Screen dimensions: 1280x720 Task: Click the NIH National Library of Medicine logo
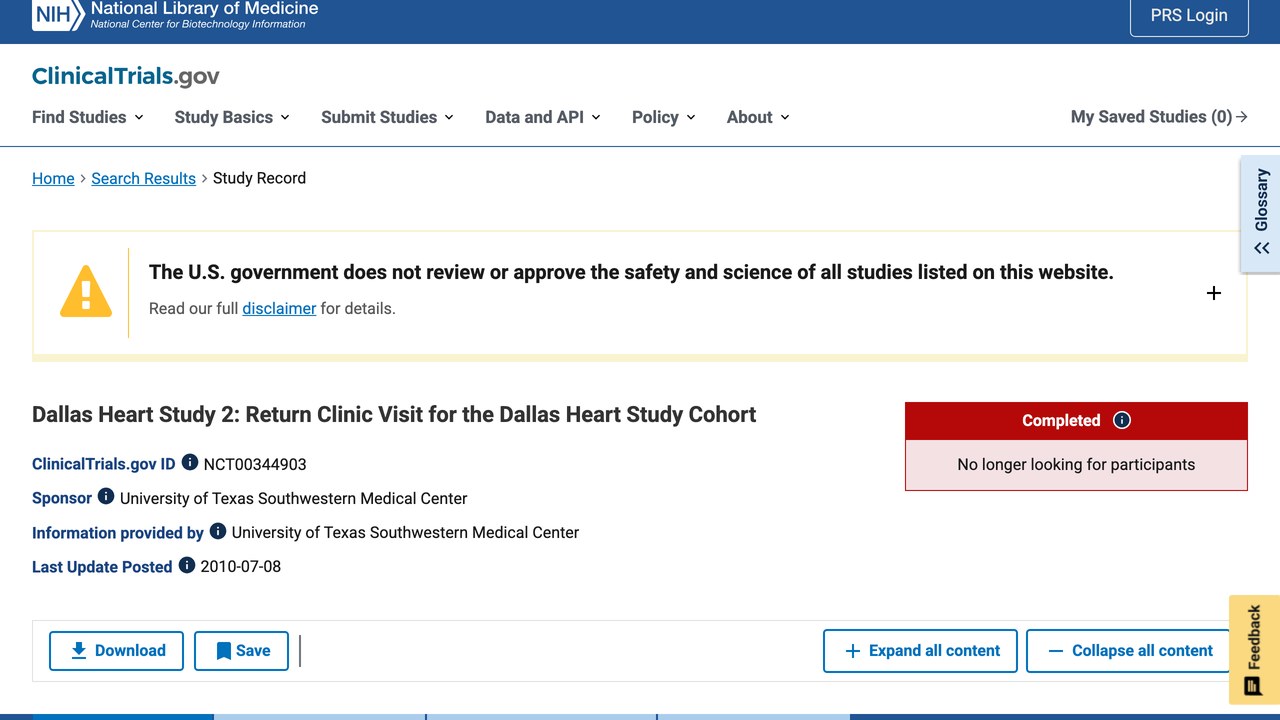(x=175, y=14)
